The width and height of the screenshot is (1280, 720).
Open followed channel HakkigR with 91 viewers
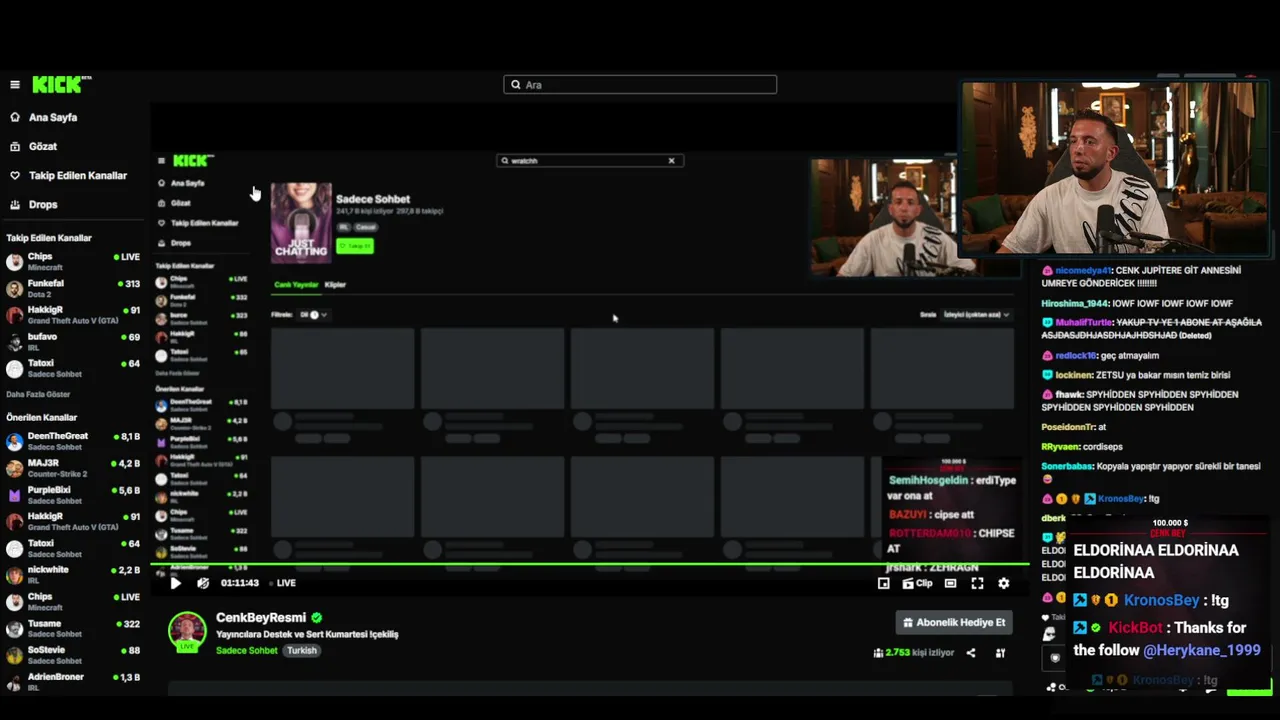coord(73,315)
